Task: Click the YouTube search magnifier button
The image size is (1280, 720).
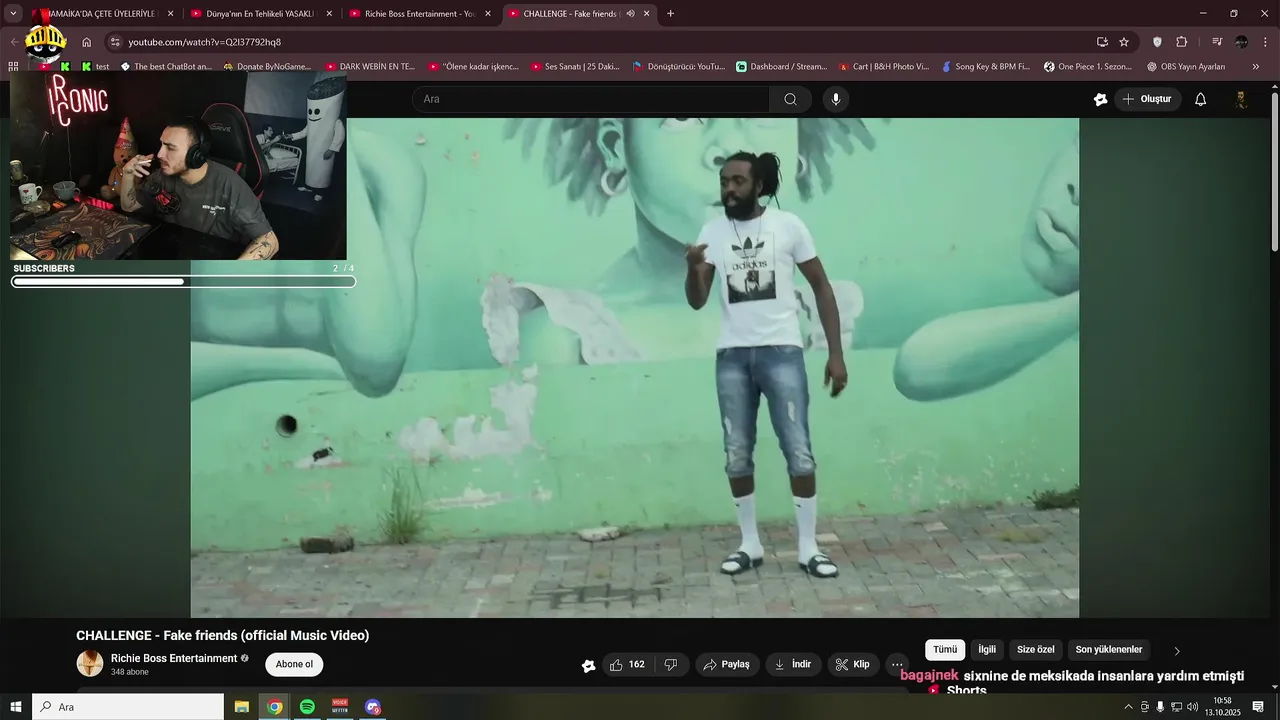Action: click(790, 99)
